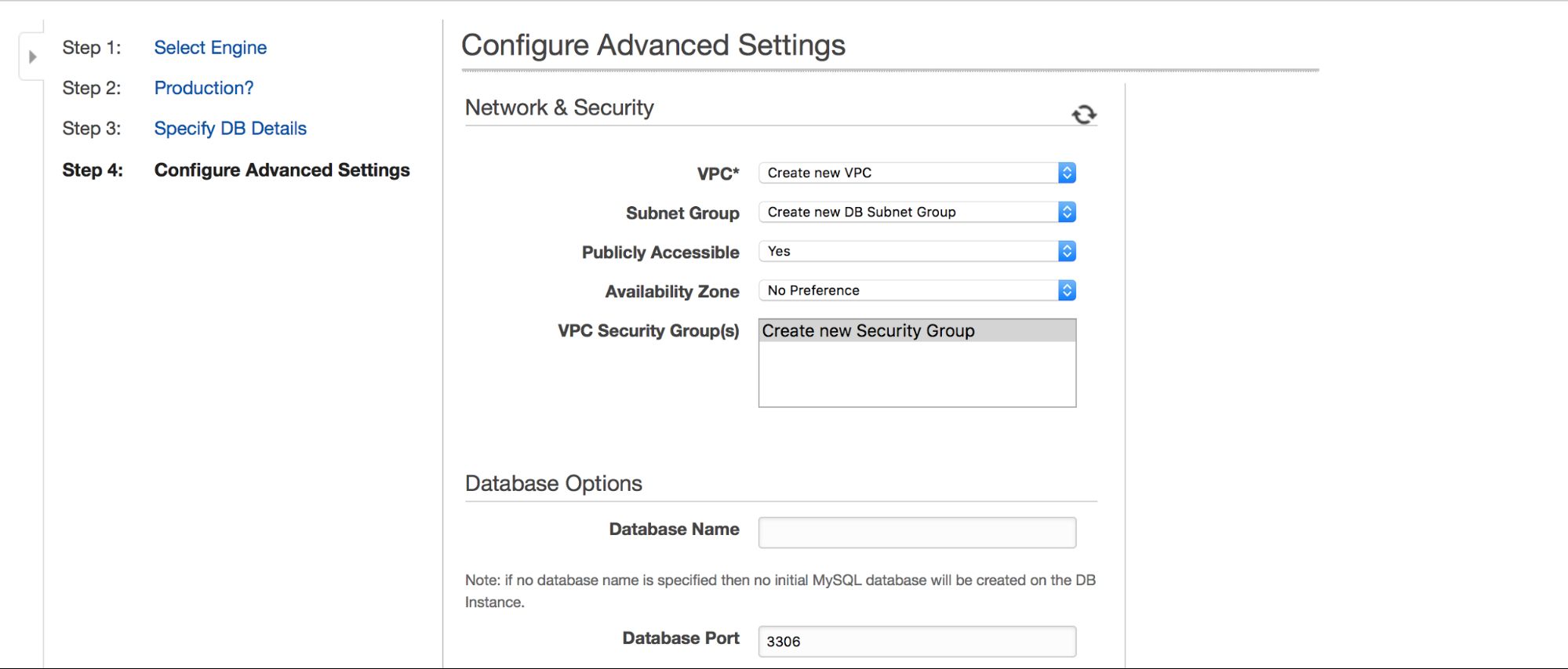Image resolution: width=1568 pixels, height=669 pixels.
Task: Click the Configure Advanced Settings page title
Action: (x=653, y=45)
